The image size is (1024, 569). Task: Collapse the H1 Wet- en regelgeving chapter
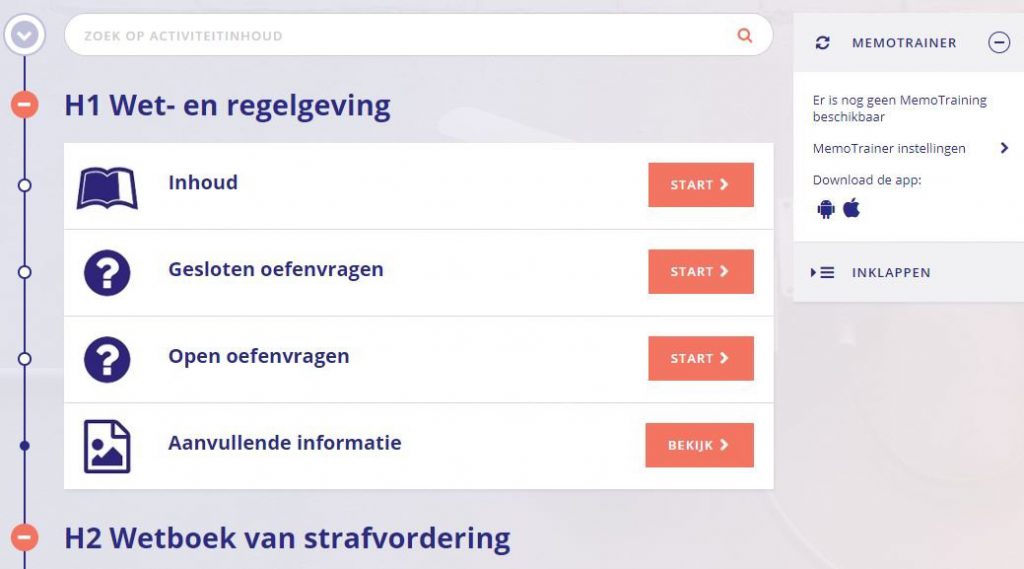(x=25, y=104)
